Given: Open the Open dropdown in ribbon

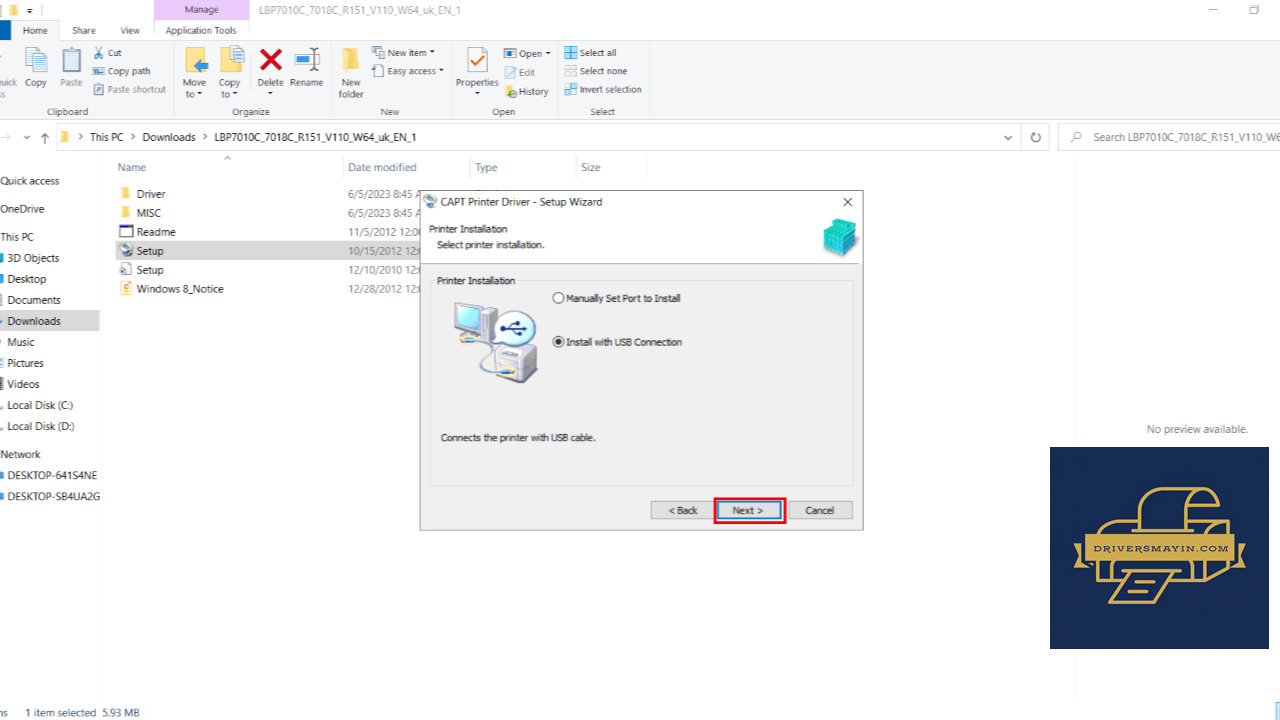Looking at the screenshot, I should point(527,53).
